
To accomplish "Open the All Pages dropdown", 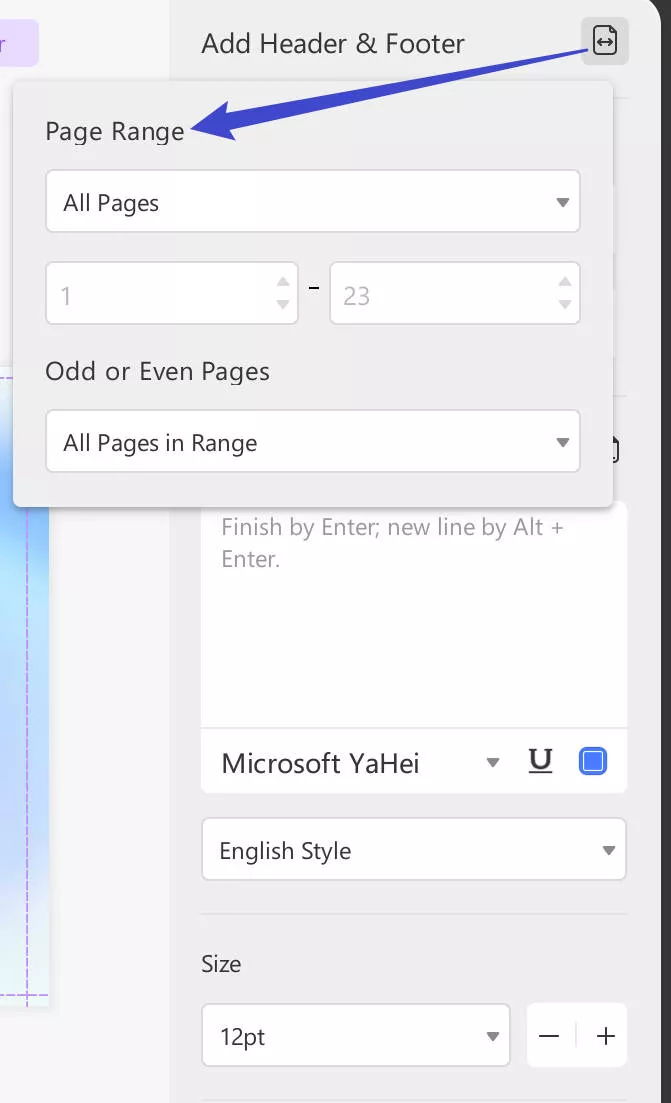I will click(x=313, y=201).
